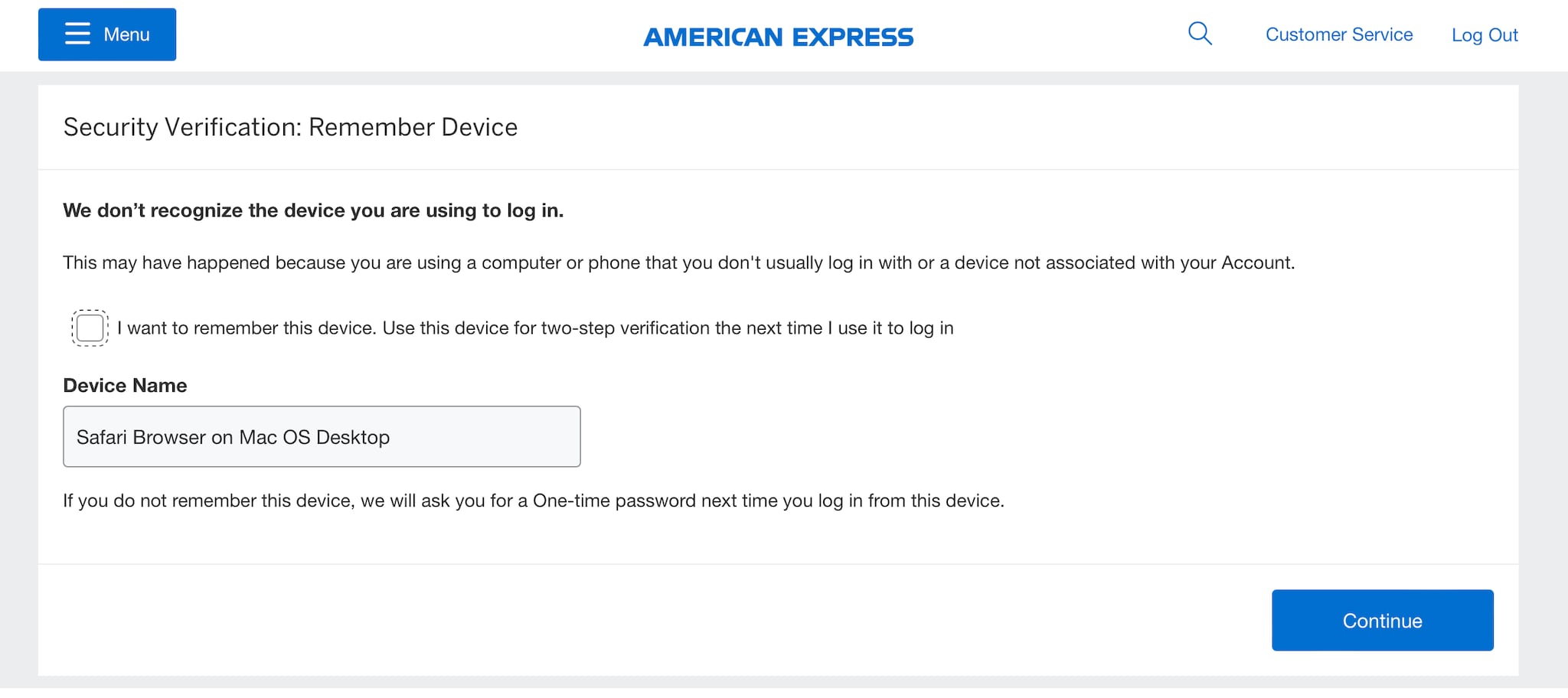1568x698 pixels.
Task: Click the Customer Service link
Action: 1339,34
